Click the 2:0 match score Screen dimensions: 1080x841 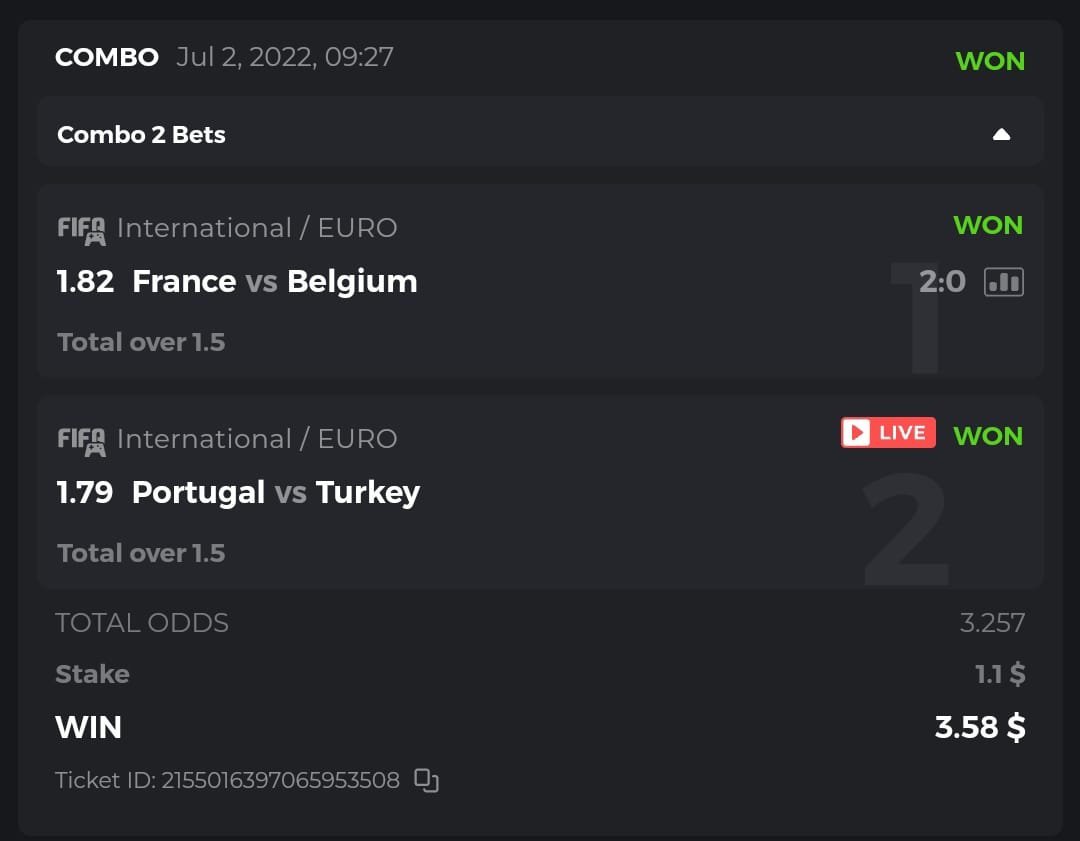(x=942, y=282)
